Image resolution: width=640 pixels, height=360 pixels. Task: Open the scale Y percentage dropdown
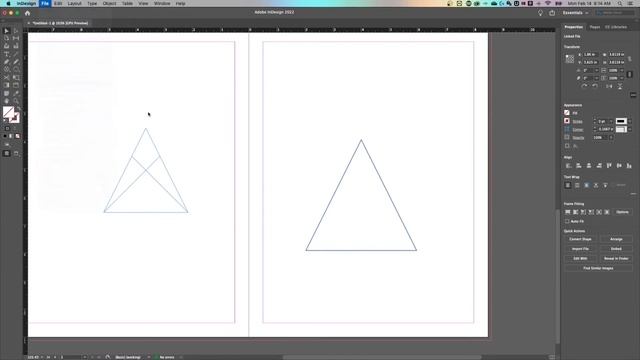[x=622, y=78]
